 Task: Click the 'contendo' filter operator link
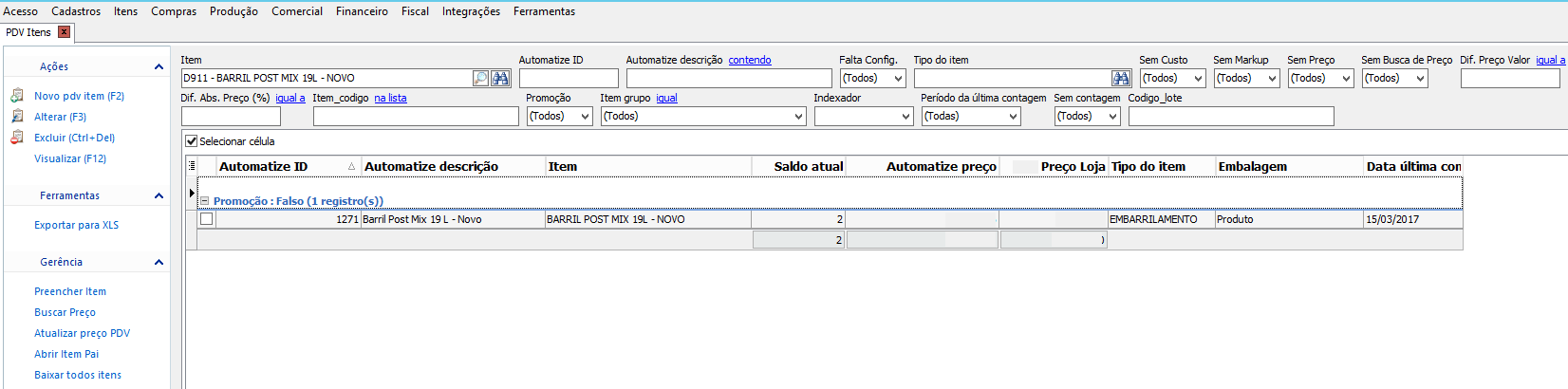(750, 60)
